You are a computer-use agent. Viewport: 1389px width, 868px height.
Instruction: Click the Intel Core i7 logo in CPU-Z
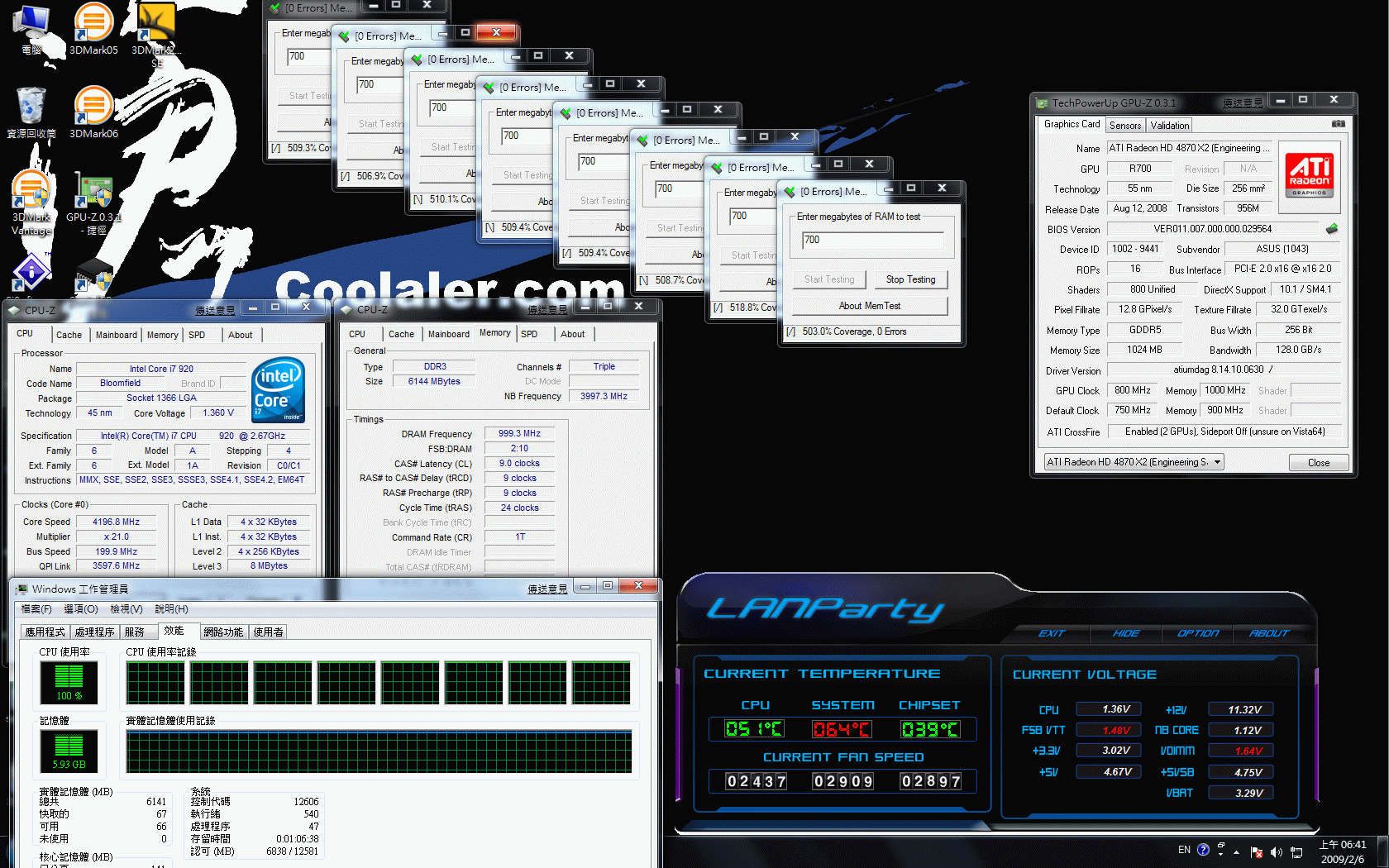(x=278, y=389)
